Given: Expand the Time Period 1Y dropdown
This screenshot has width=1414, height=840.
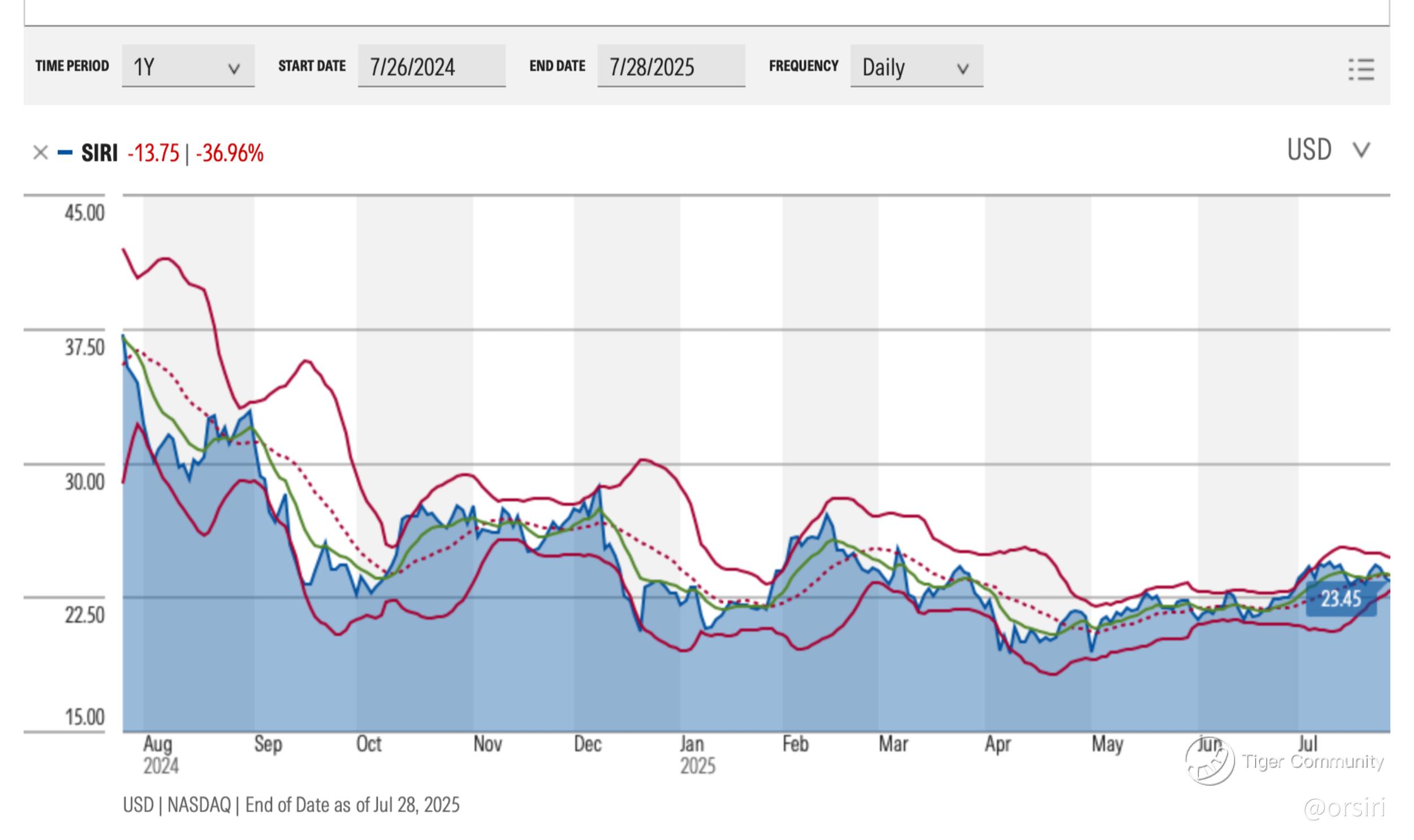Looking at the screenshot, I should coord(188,67).
